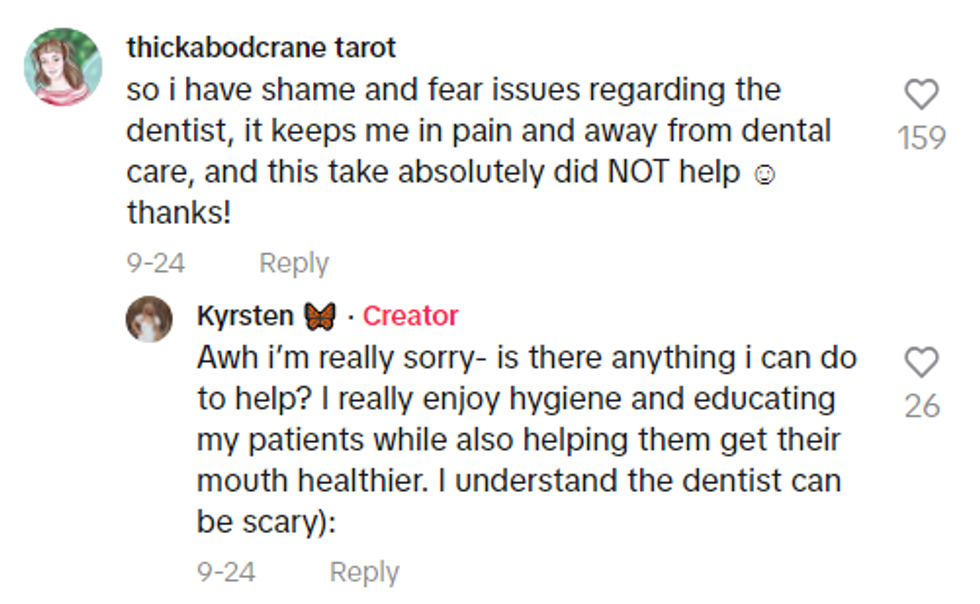Screen dimensions: 980x604
Task: Click the 9-24 date under Kyrsten's reply
Action: pyautogui.click(x=226, y=572)
